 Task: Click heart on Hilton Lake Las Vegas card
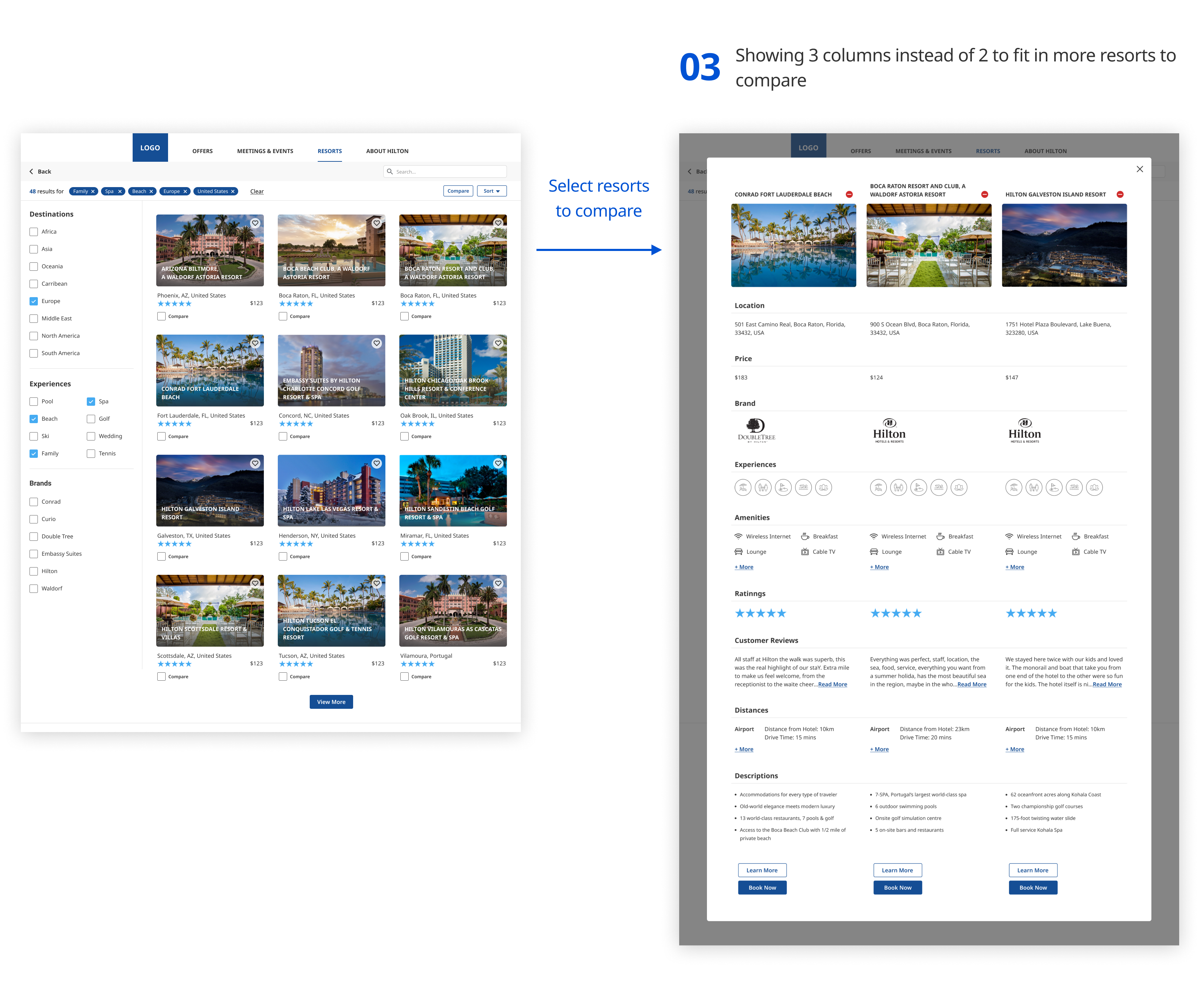click(x=377, y=463)
